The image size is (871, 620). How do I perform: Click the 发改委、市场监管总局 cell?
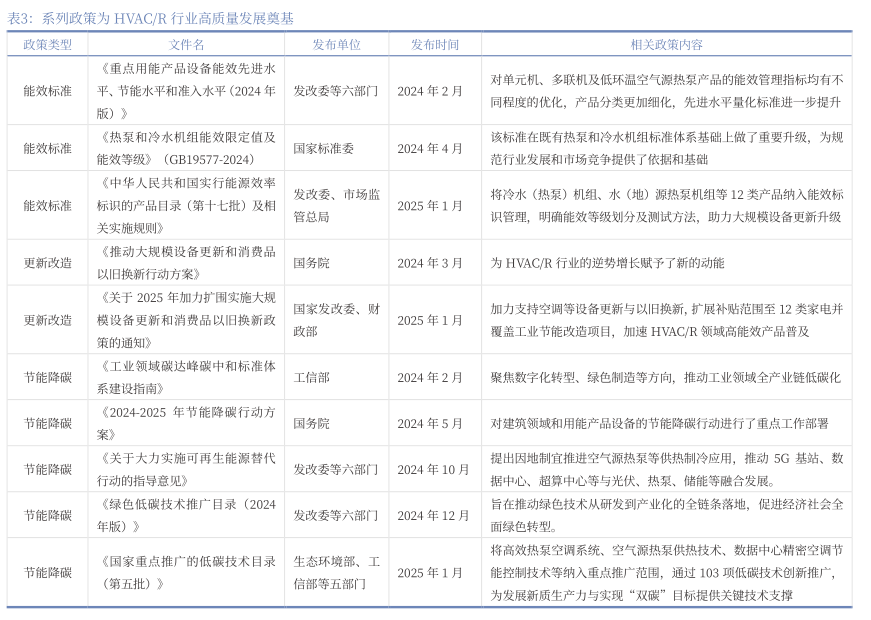[336, 205]
